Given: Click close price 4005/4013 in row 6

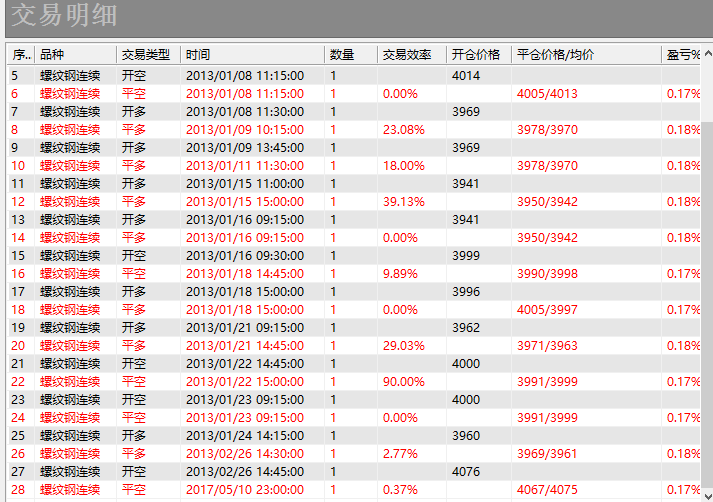Looking at the screenshot, I should [547, 94].
